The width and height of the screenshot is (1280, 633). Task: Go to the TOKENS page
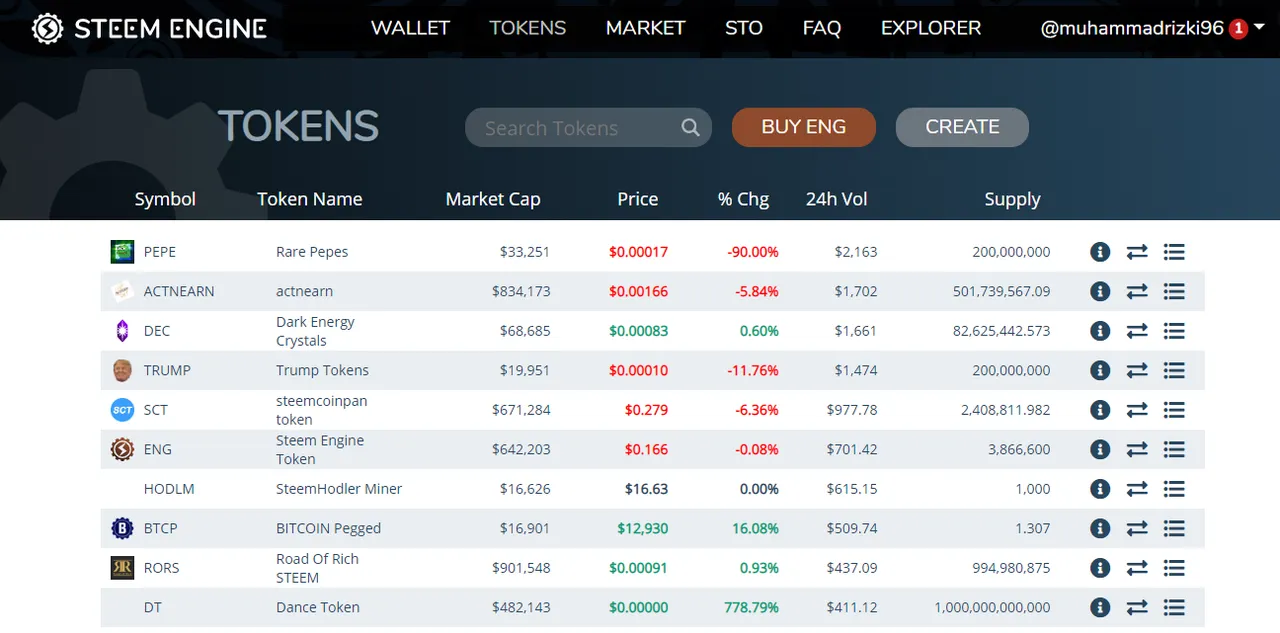528,28
